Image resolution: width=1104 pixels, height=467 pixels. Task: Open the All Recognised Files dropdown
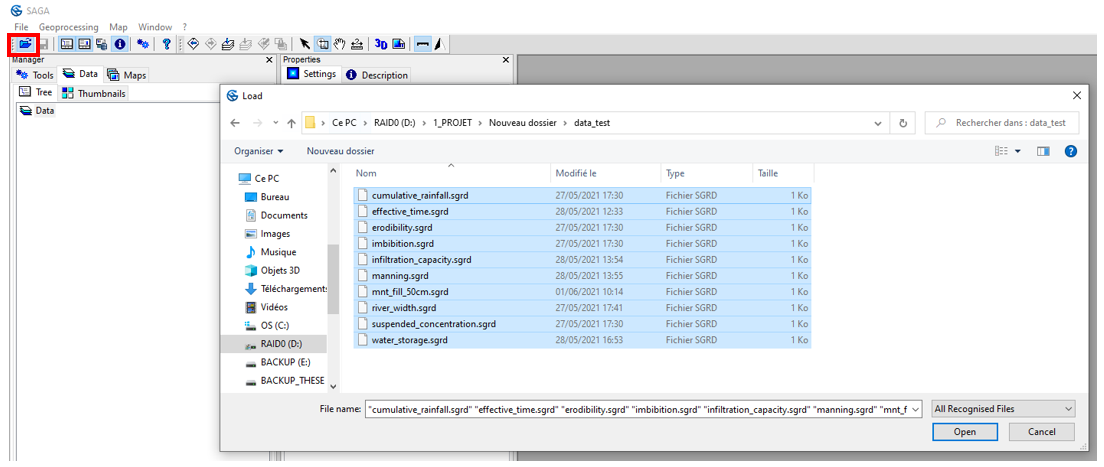(x=1002, y=408)
